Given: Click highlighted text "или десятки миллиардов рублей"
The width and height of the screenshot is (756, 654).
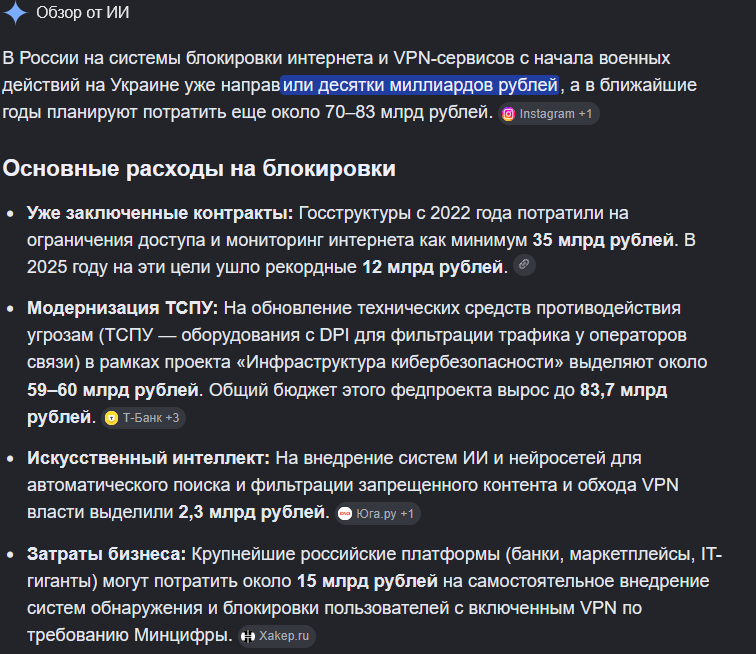Looking at the screenshot, I should [420, 85].
